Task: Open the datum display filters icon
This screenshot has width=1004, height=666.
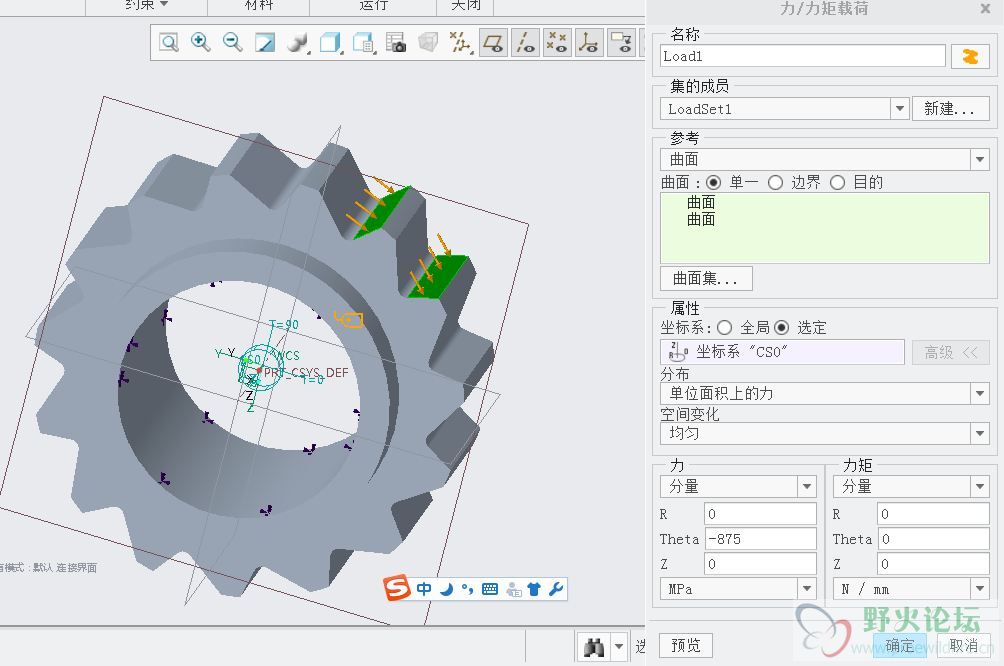Action: pyautogui.click(x=460, y=43)
